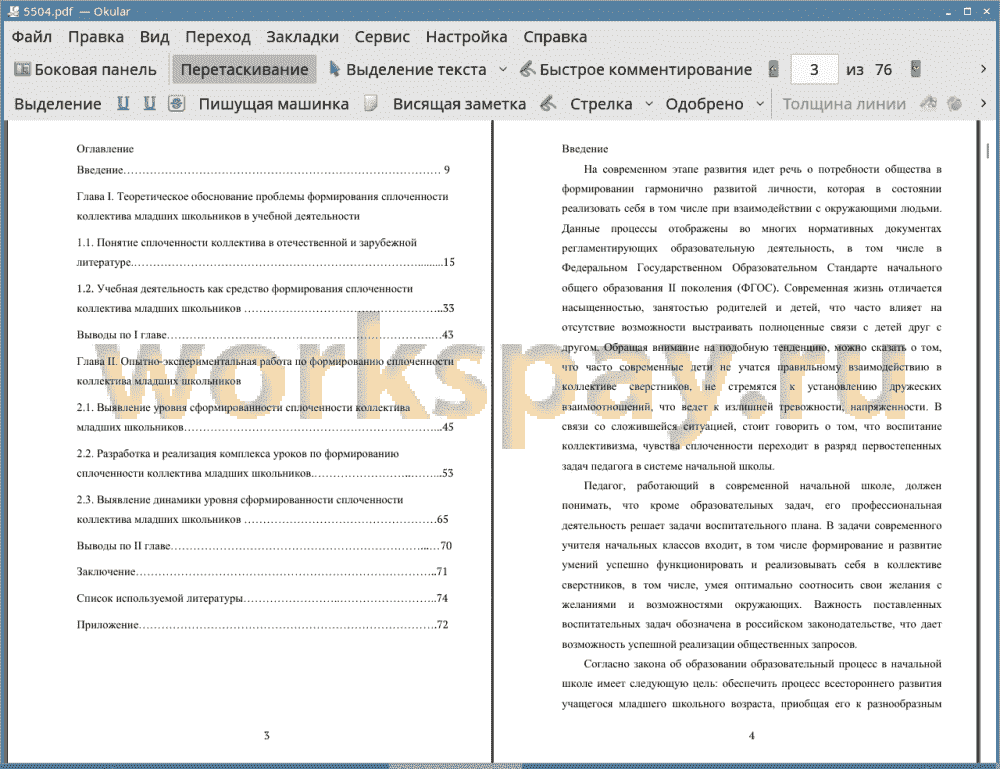Go to next page with the arrow icon
Image resolution: width=1000 pixels, height=769 pixels.
(x=916, y=69)
